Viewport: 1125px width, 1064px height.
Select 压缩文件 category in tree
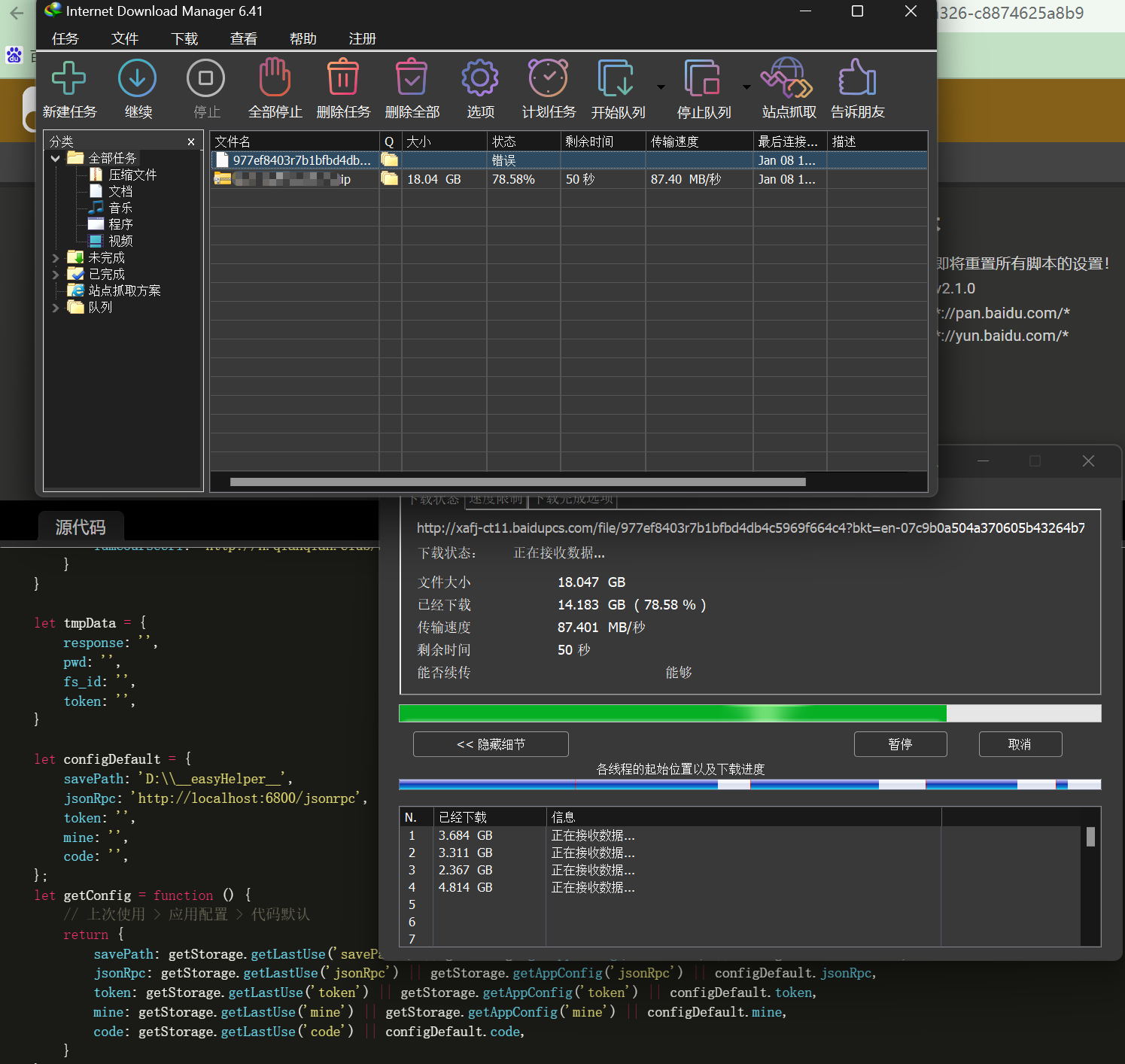pos(132,175)
